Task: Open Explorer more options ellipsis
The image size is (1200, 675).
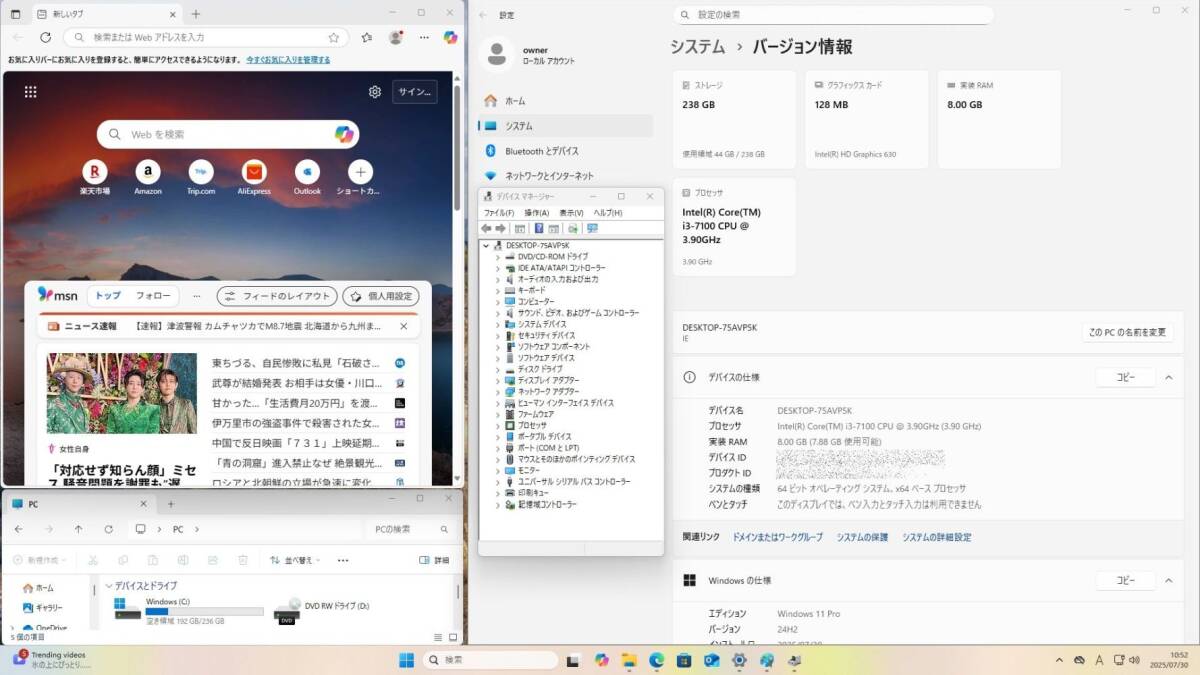Action: pos(343,560)
